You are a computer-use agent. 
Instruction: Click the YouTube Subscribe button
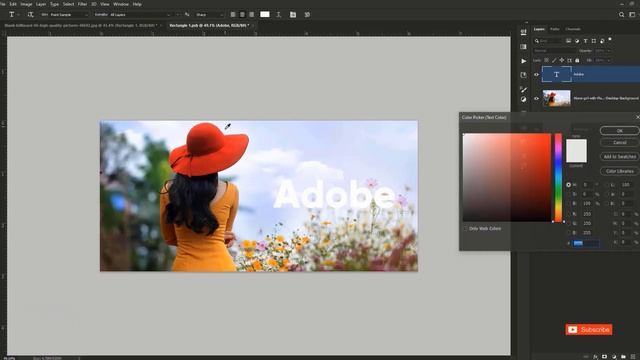[x=589, y=329]
